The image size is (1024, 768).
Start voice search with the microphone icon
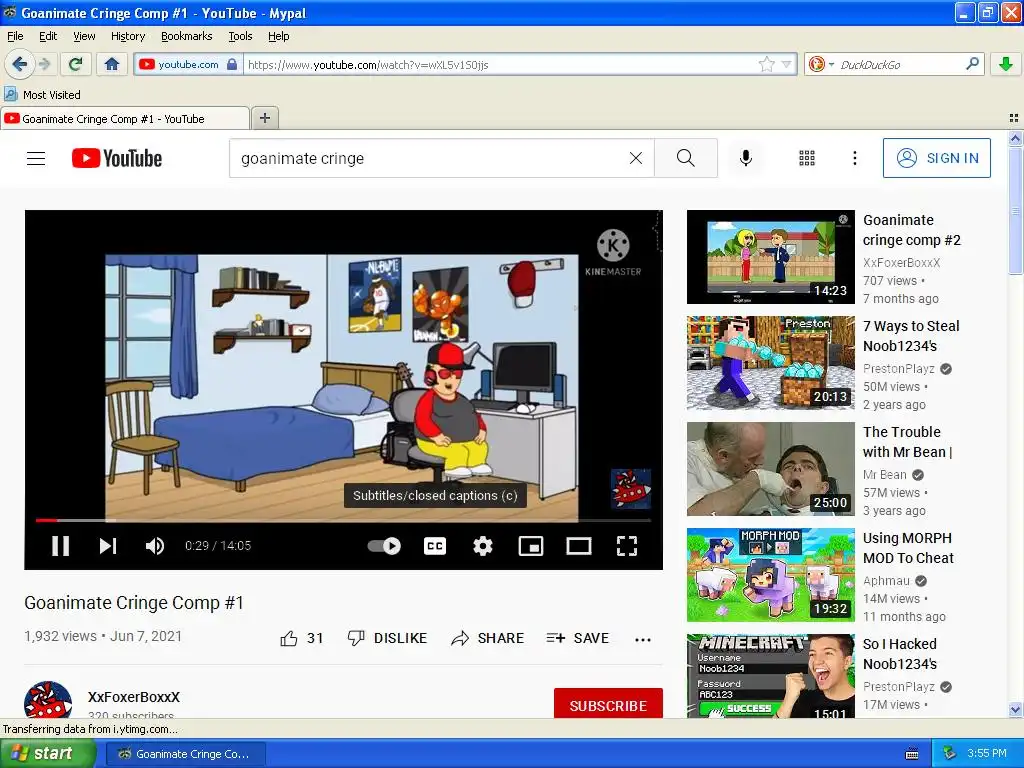pos(745,158)
